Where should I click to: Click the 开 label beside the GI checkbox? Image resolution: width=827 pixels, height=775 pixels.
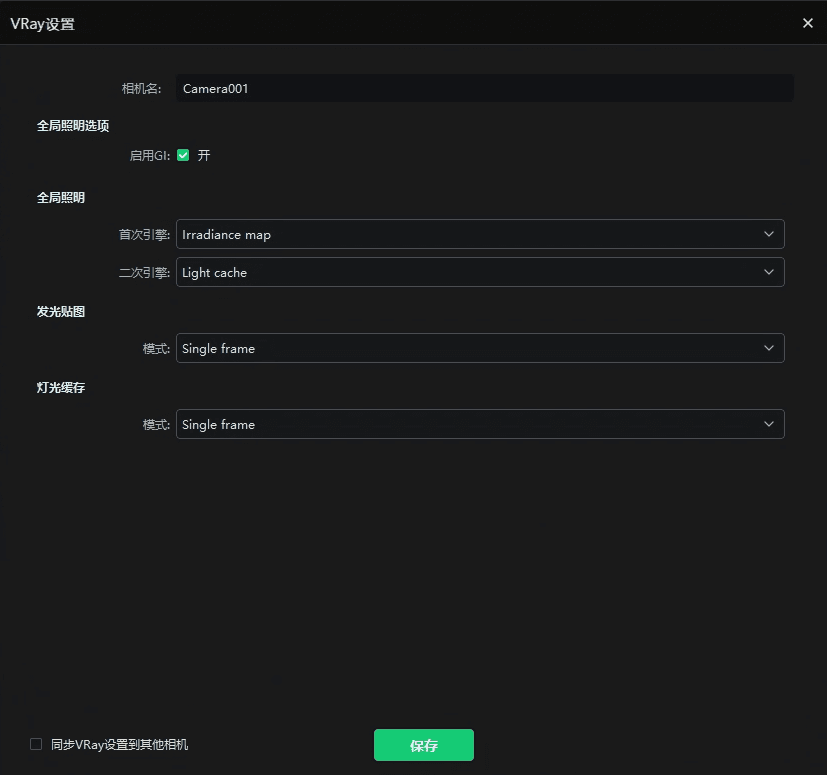click(x=204, y=156)
